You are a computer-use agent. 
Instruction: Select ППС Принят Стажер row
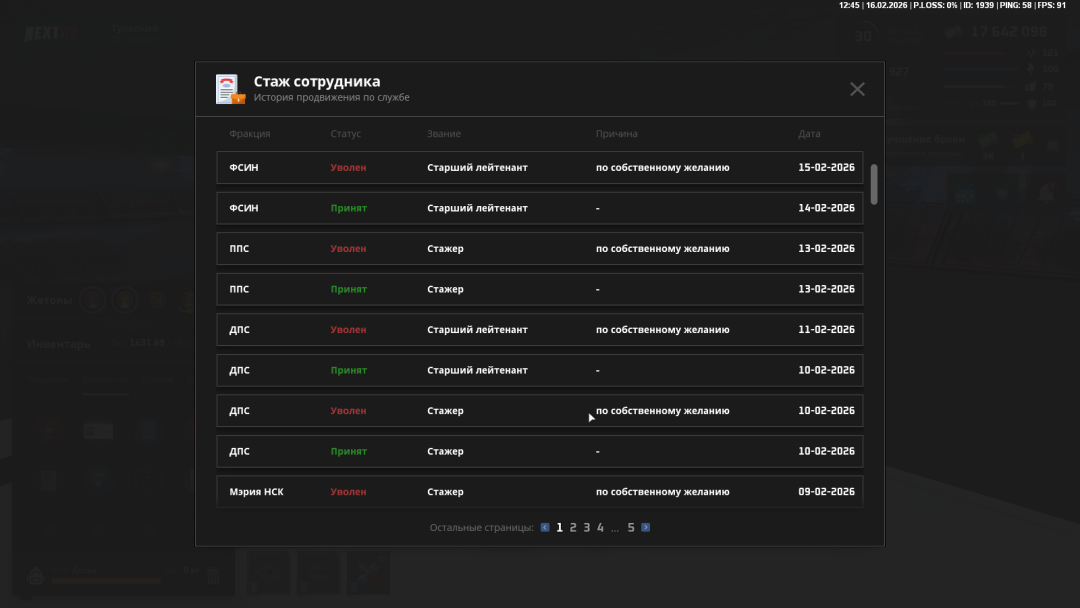[539, 289]
